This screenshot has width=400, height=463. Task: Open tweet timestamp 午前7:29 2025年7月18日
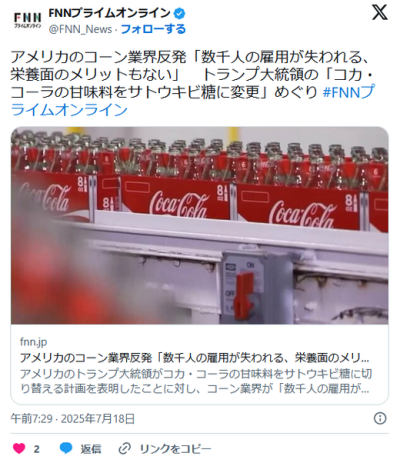[x=73, y=418]
